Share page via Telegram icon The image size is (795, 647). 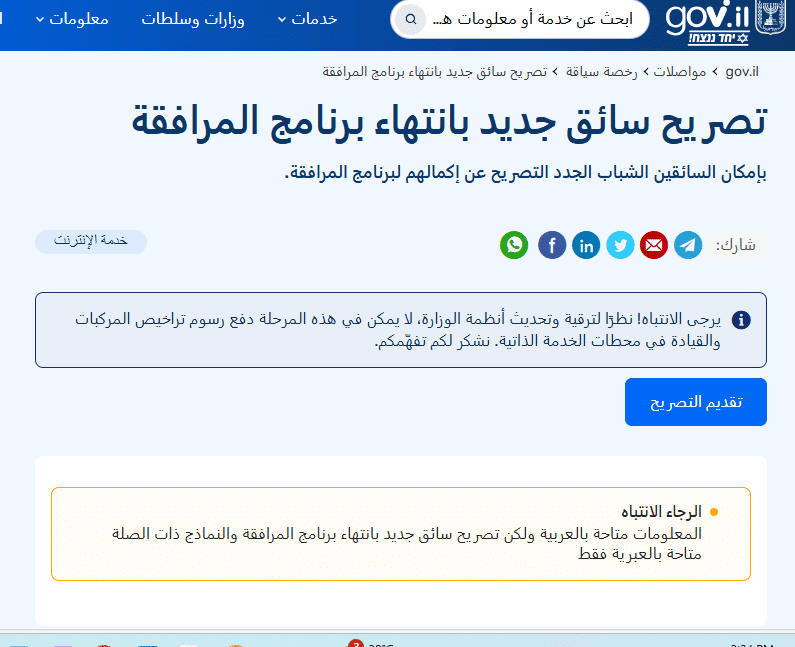tap(687, 245)
